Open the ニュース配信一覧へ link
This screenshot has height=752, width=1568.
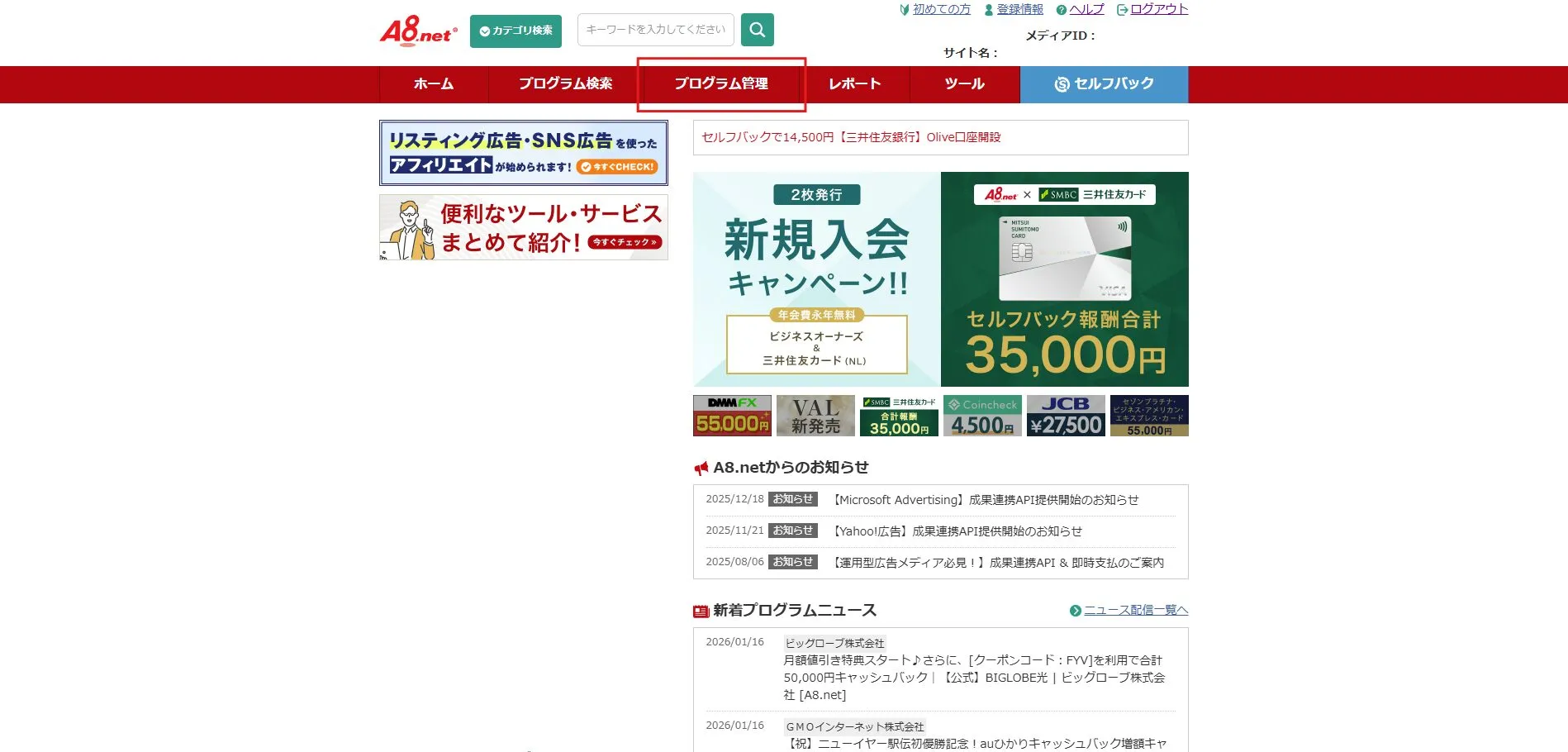click(x=1136, y=610)
